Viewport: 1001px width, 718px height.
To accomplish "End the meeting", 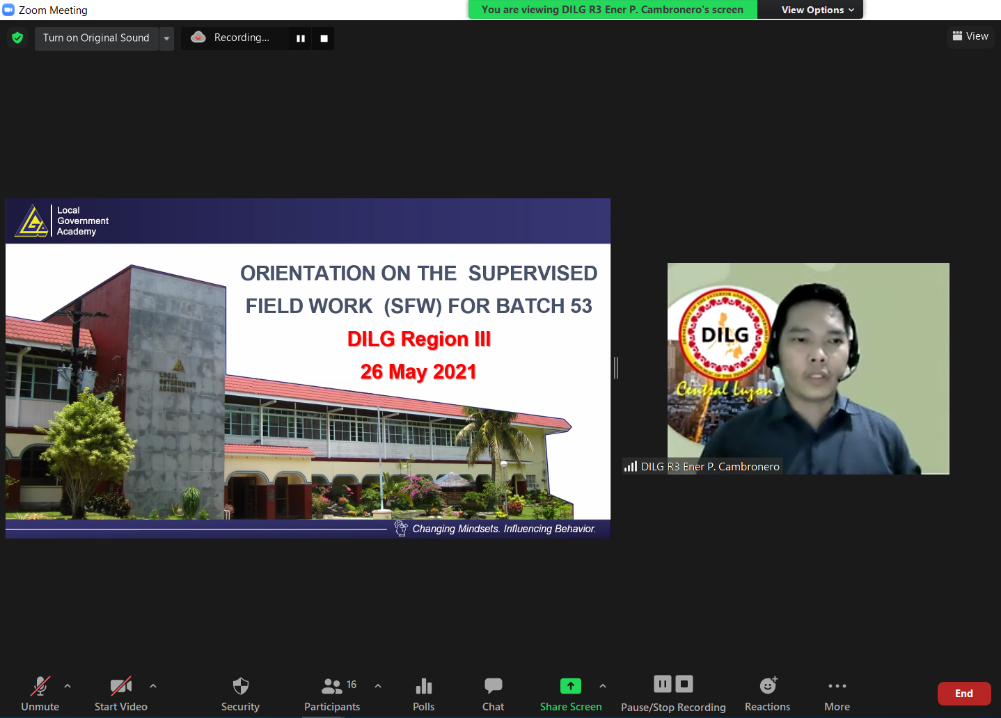I will click(x=964, y=693).
